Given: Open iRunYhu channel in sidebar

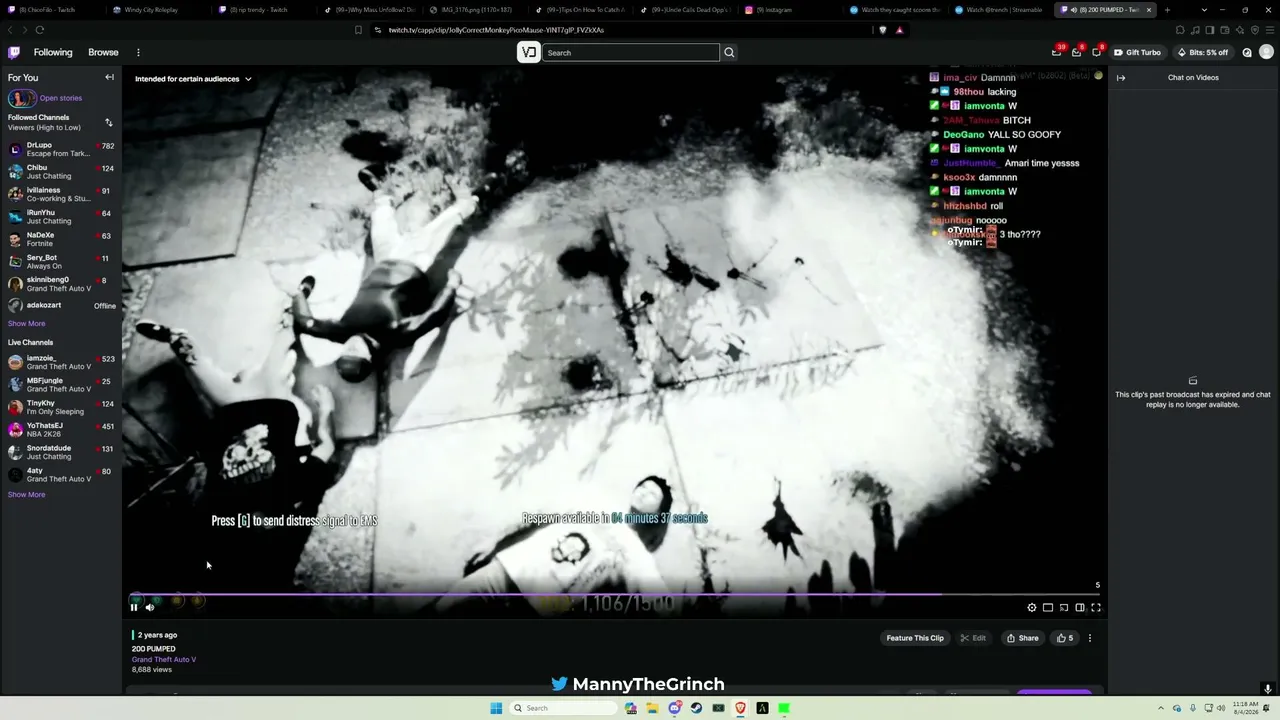Looking at the screenshot, I should click(61, 217).
